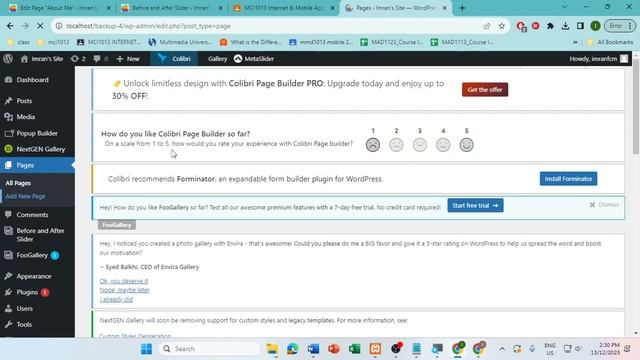Click 'Ok, you deserve it' link

click(124, 281)
